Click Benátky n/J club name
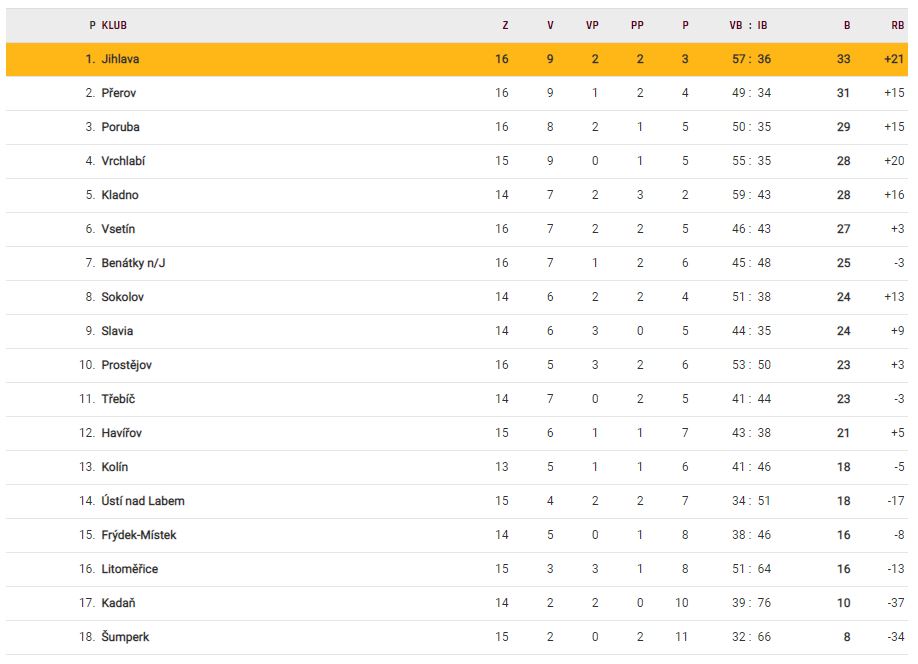Screen dimensions: 918x664 click(x=133, y=263)
